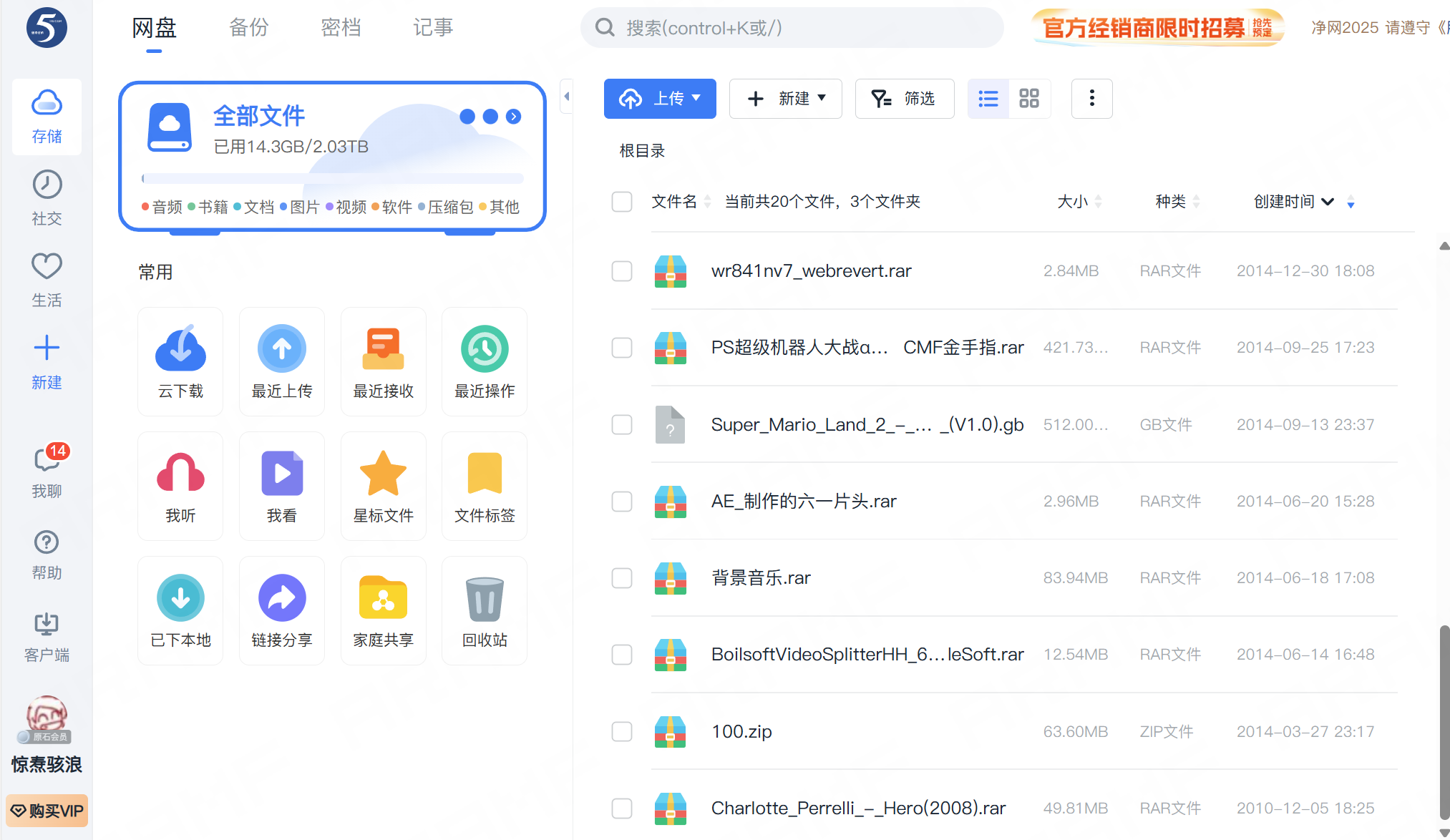
Task: Switch to the 备份 tab
Action: (248, 28)
